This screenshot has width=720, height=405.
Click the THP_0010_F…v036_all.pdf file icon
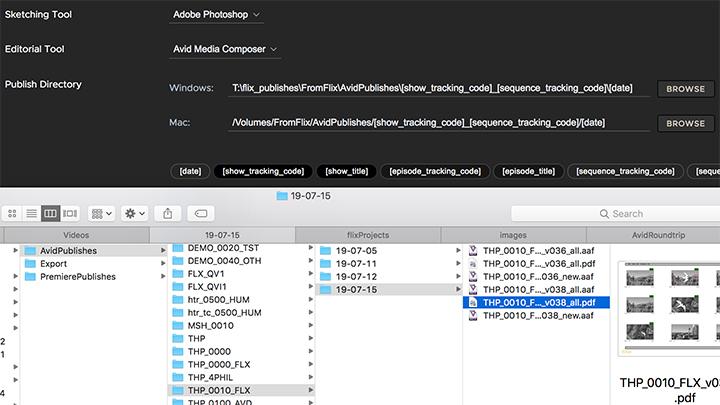(475, 264)
